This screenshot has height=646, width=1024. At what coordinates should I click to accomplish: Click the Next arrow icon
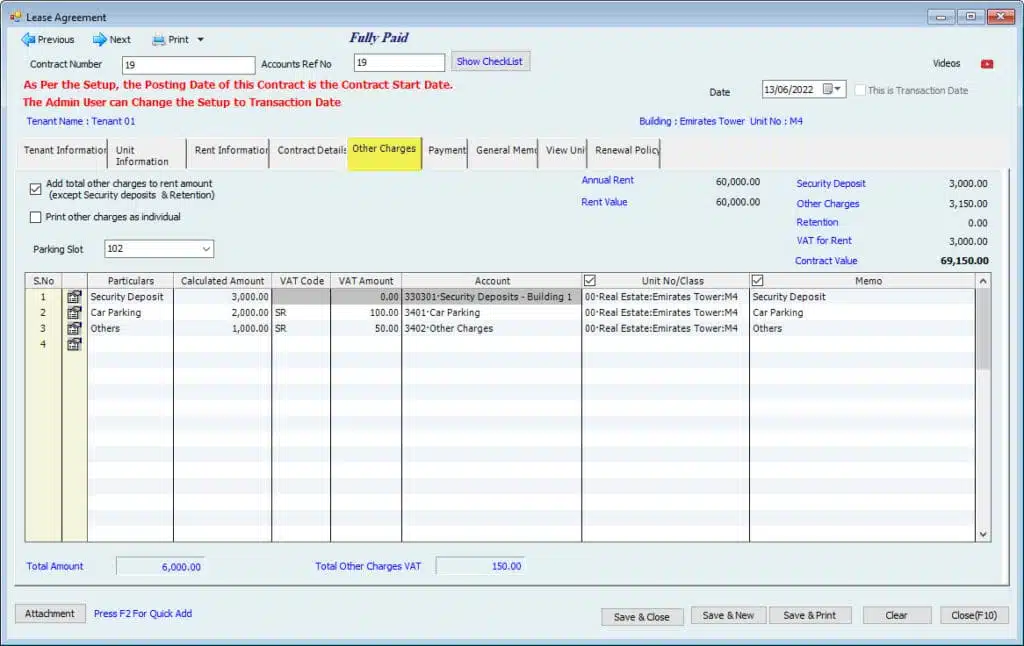(x=100, y=40)
